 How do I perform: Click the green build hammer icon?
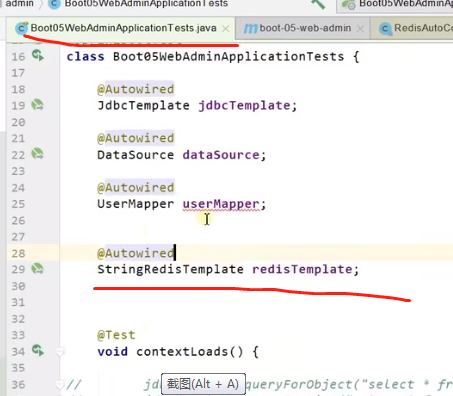tap(318, 4)
